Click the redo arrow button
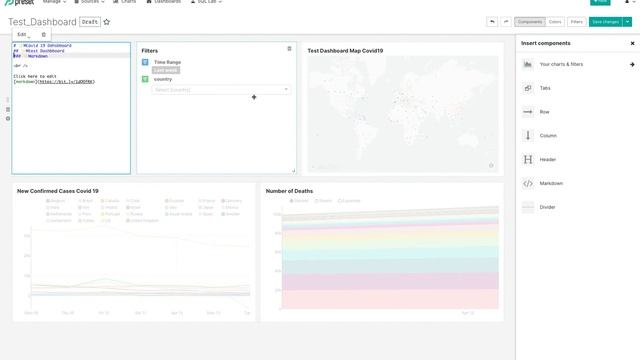The width and height of the screenshot is (640, 360). pos(506,22)
